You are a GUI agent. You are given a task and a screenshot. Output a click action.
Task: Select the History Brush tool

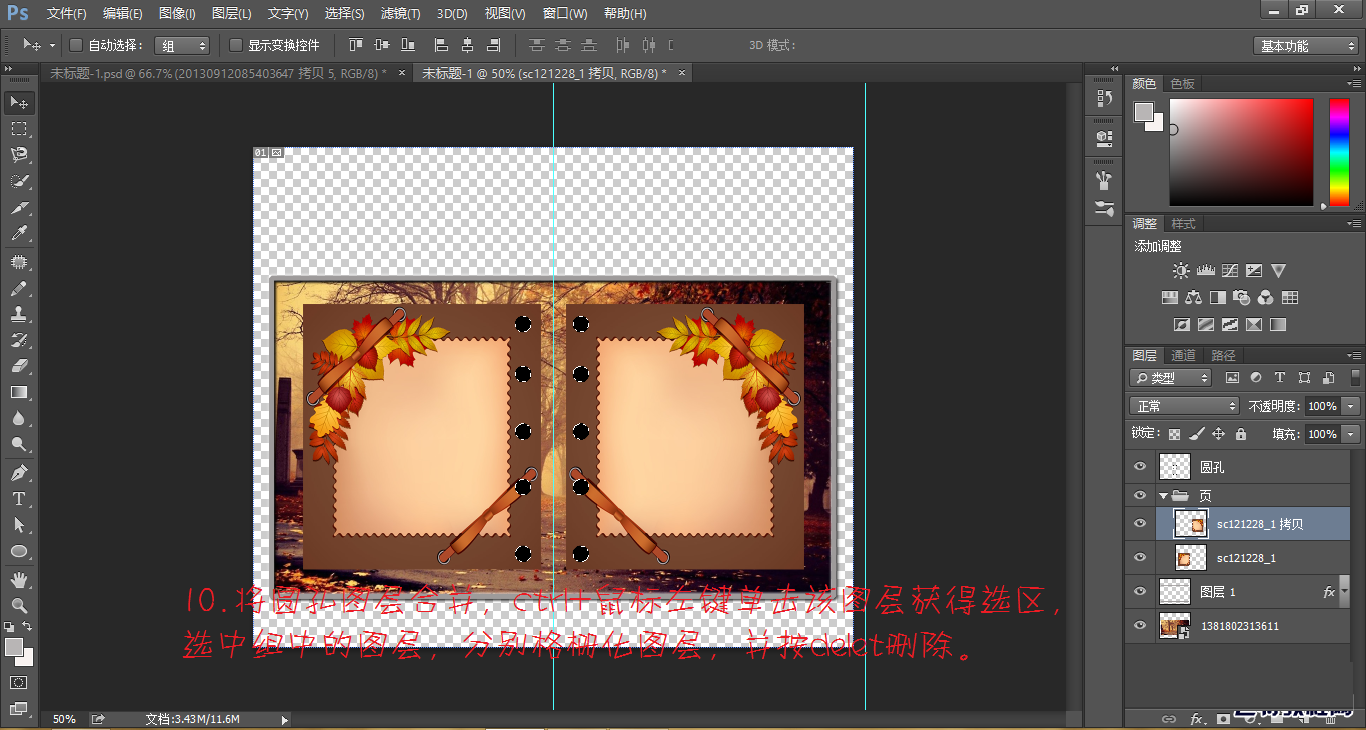(x=19, y=340)
